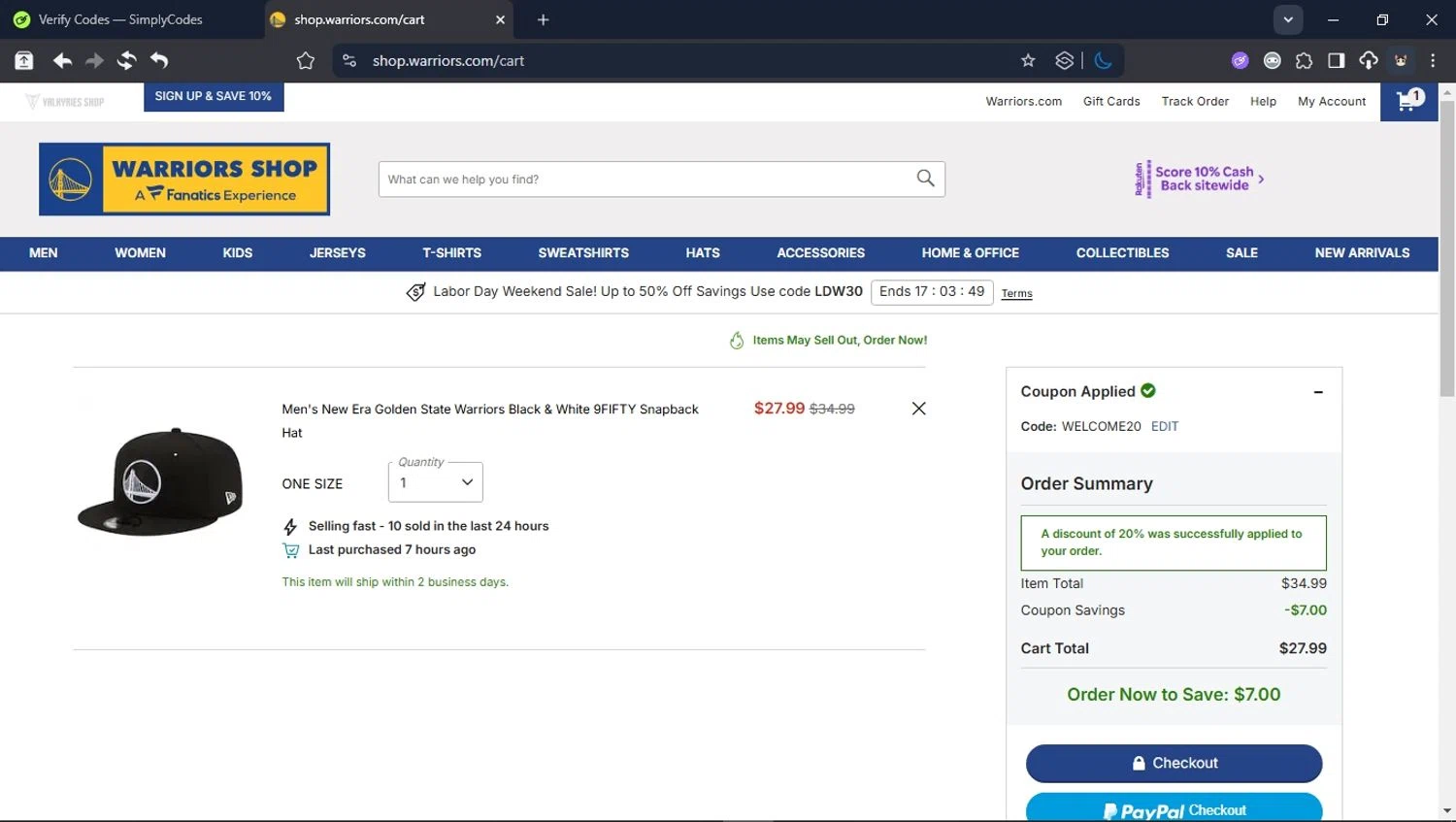Click the Terms link

coord(1016,294)
